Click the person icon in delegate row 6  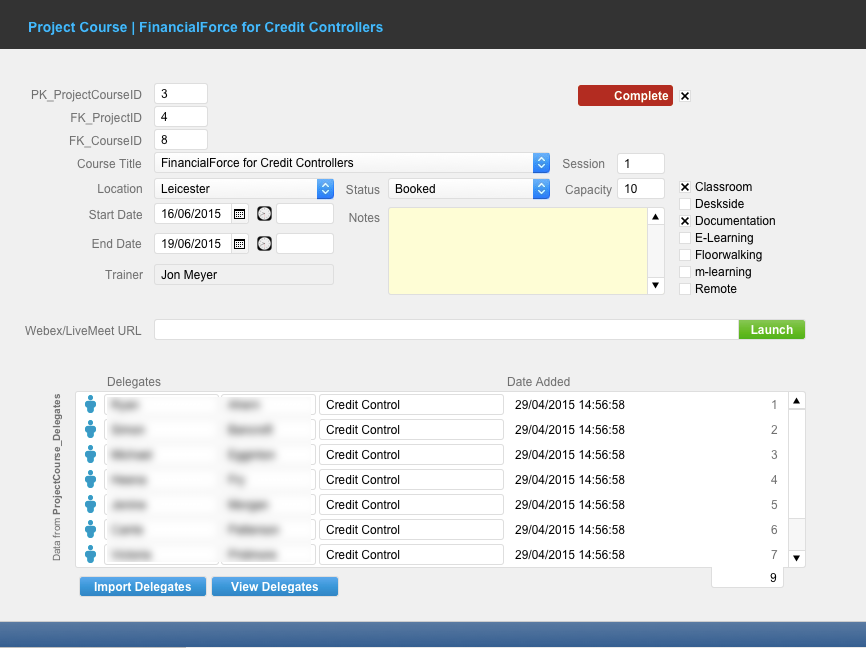(91, 530)
